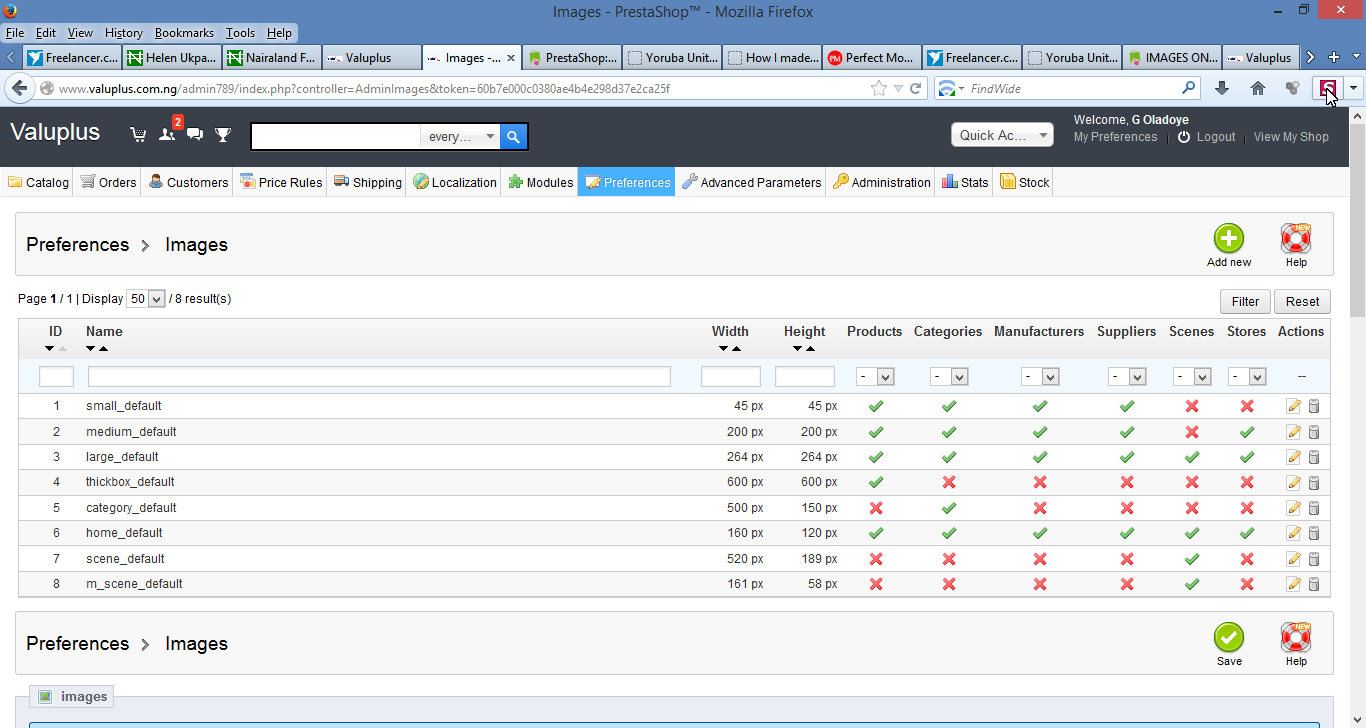
Task: Open the Help lifebuoy icon at top
Action: point(1295,239)
